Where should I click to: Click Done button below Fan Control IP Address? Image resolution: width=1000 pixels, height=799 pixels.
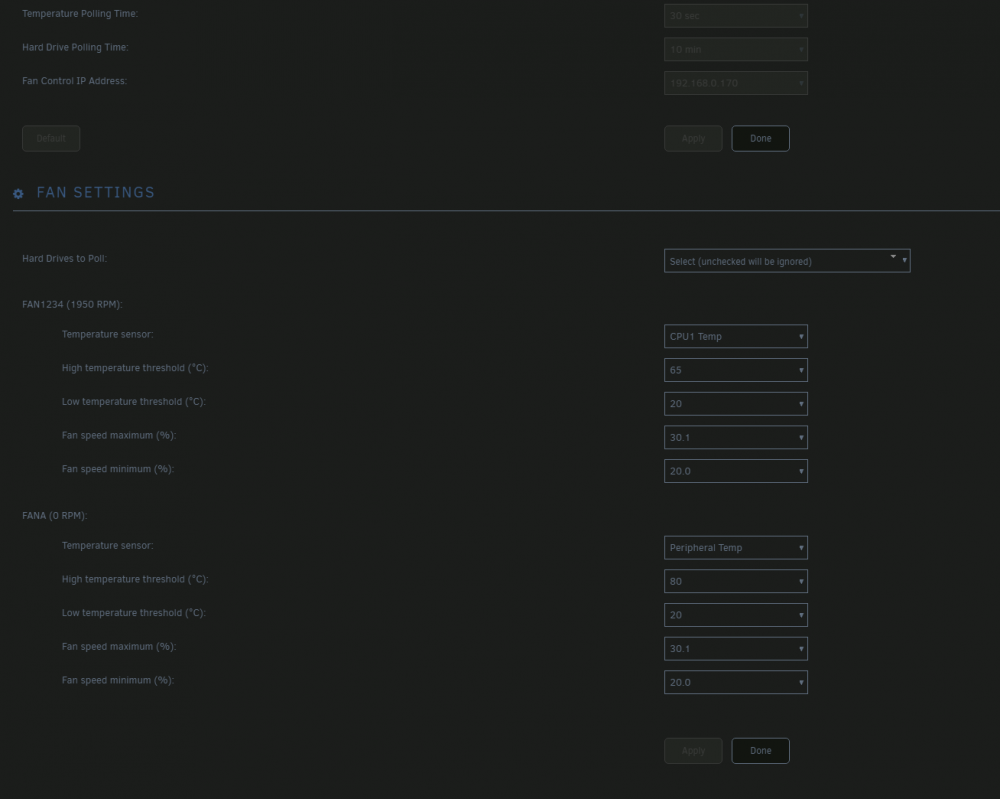point(760,138)
